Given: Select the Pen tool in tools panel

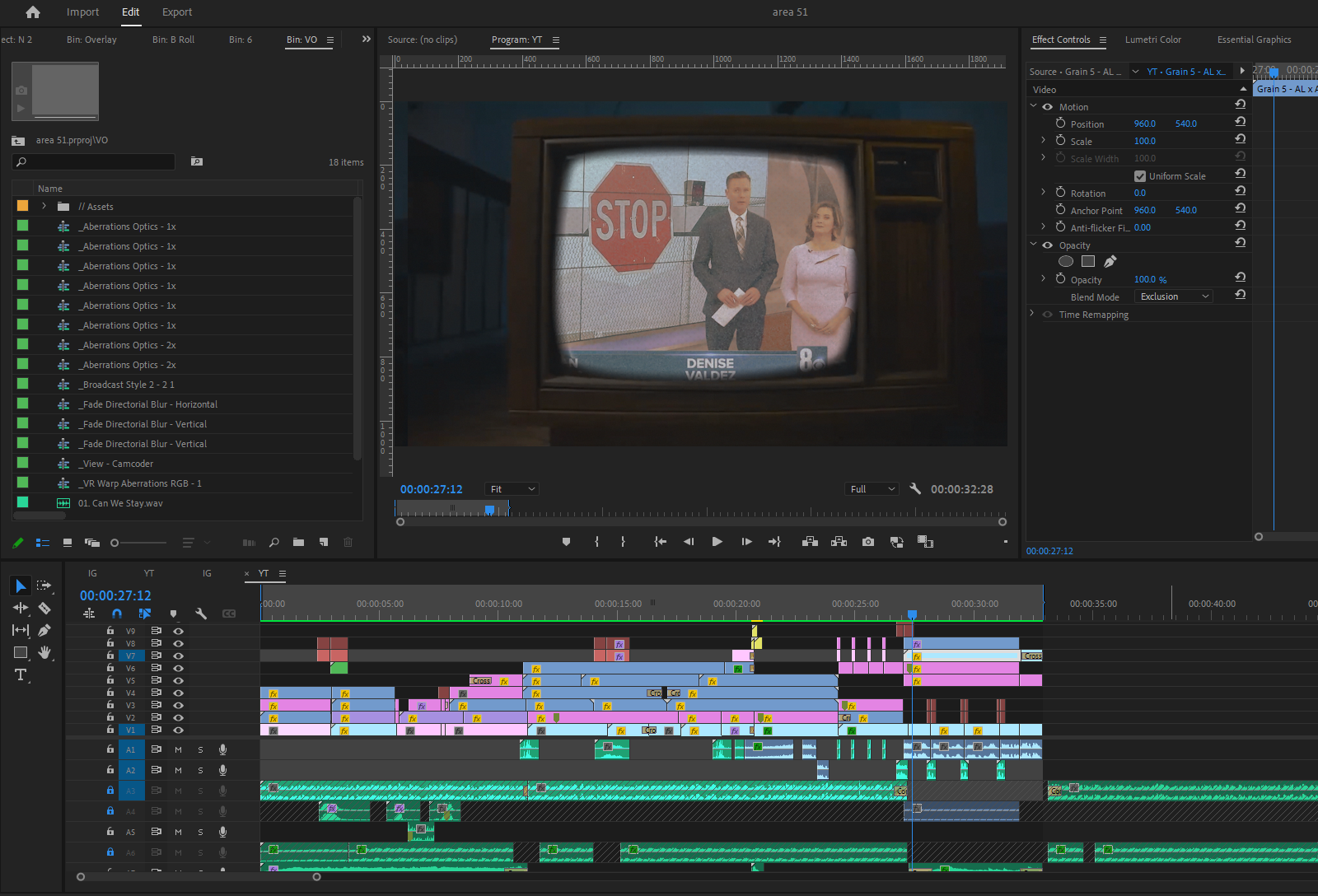Looking at the screenshot, I should (44, 630).
